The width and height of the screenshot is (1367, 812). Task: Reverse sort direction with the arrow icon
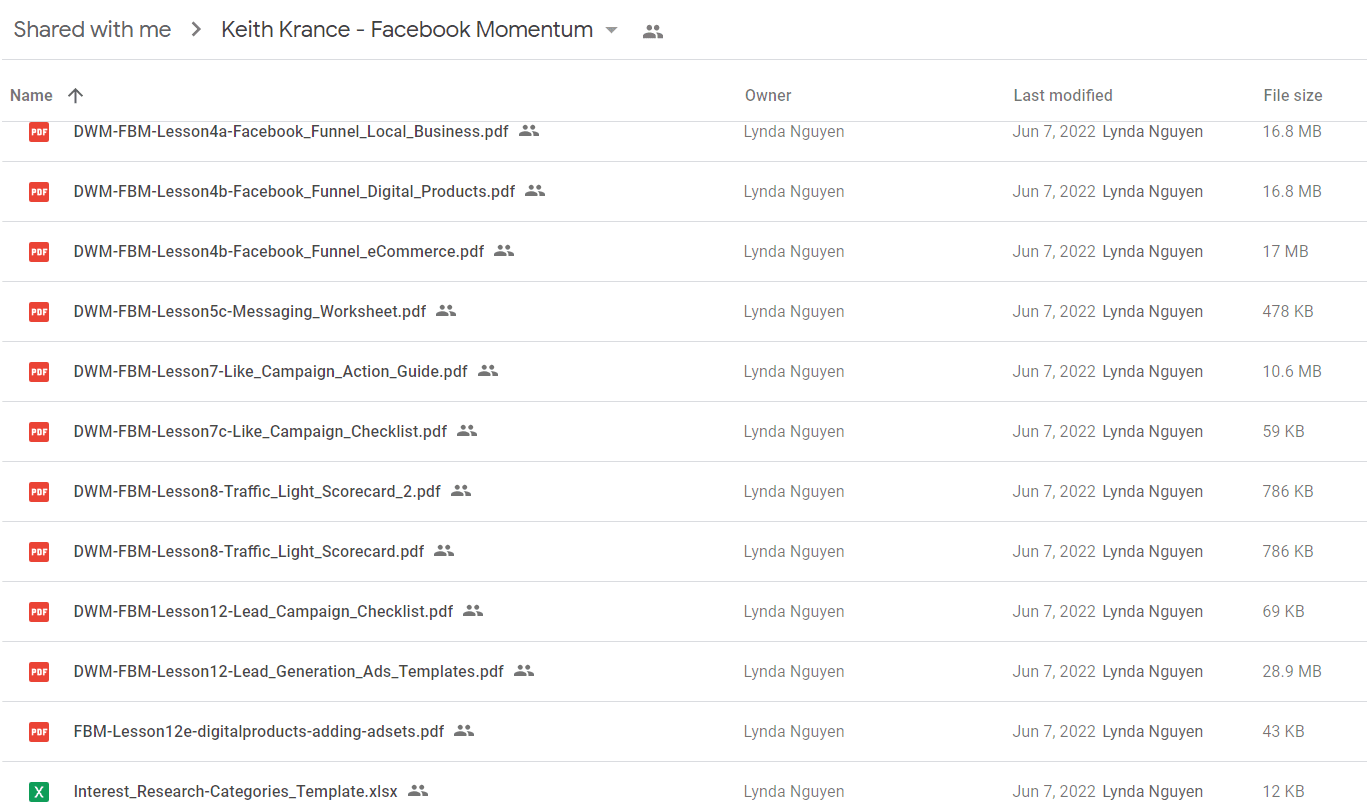coord(75,95)
